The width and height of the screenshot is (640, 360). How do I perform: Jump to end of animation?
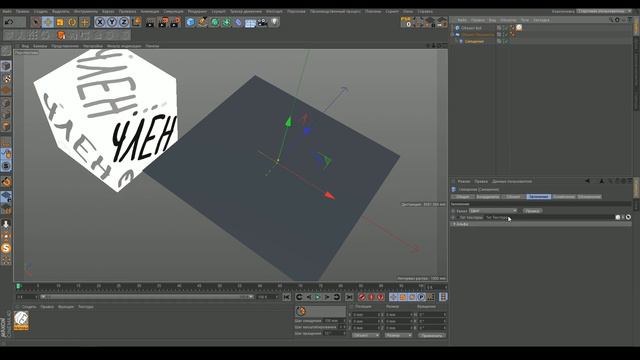349,297
